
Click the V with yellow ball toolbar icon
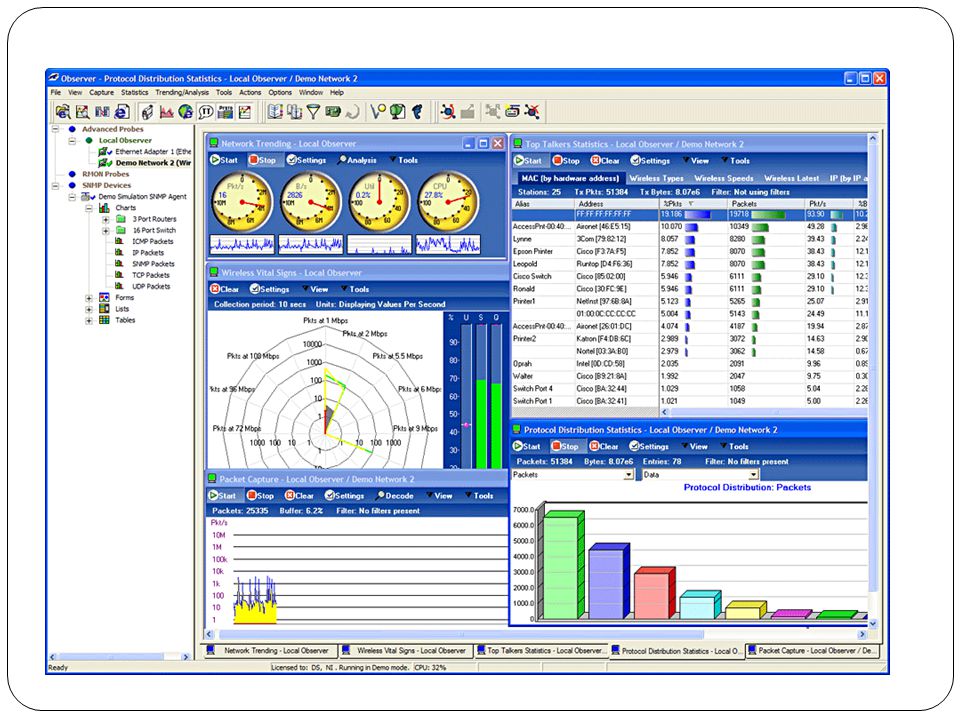point(378,111)
